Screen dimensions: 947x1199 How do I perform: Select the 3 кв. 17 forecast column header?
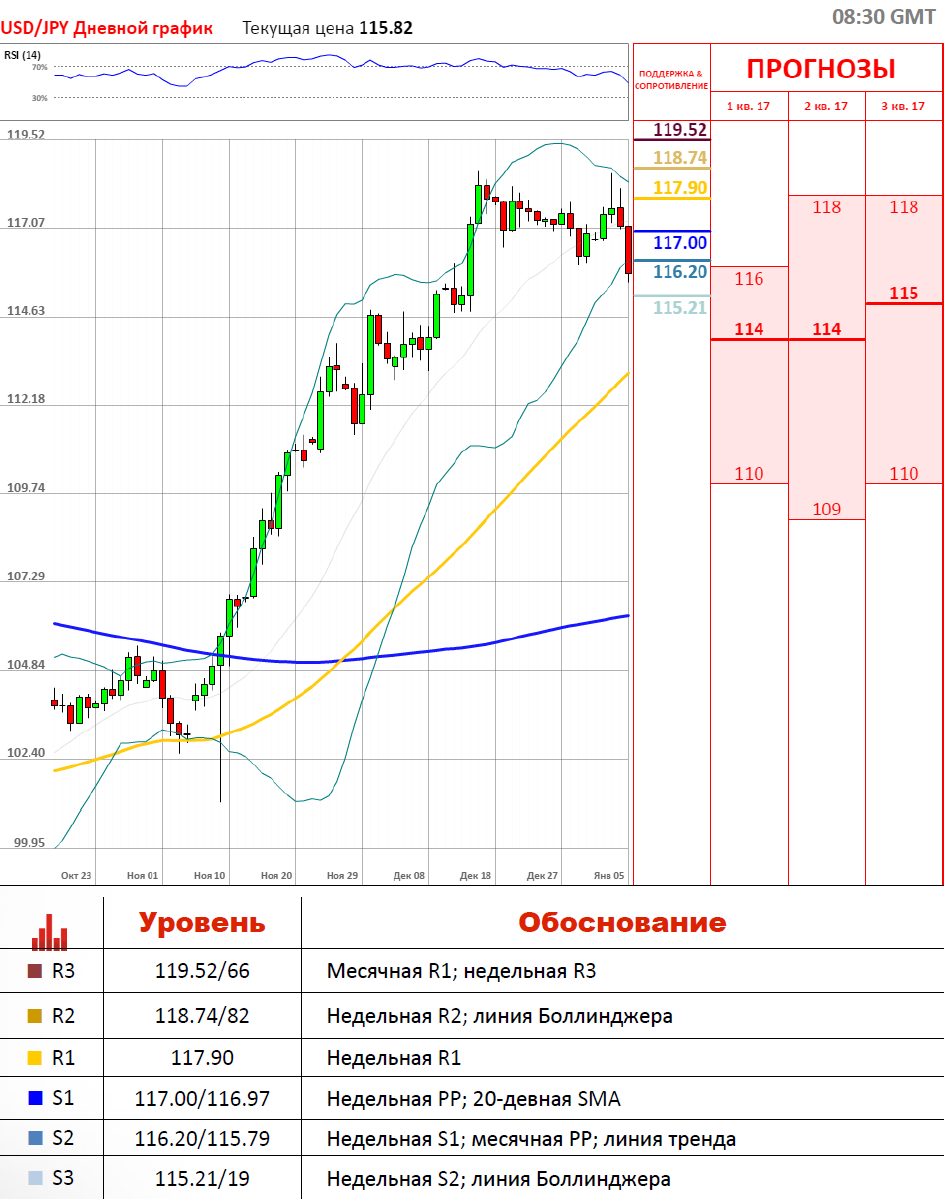coord(903,106)
